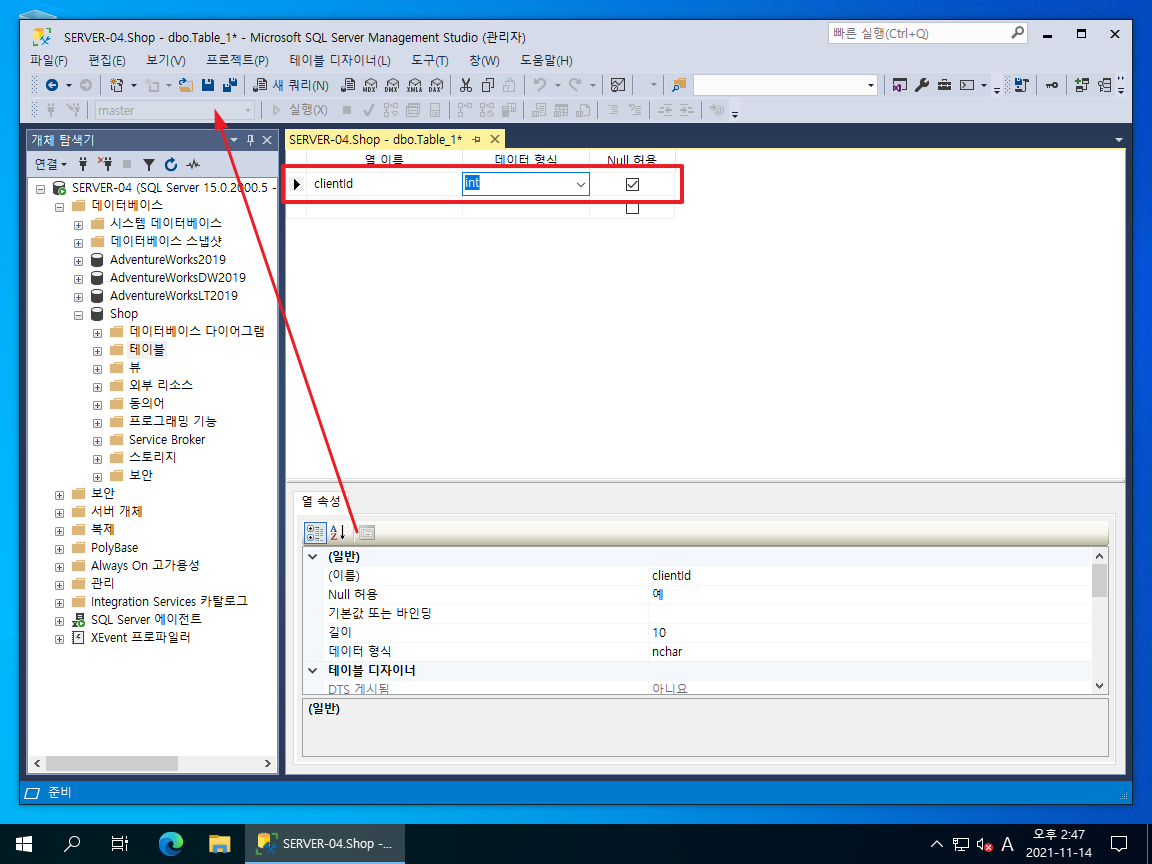The height and width of the screenshot is (864, 1152).
Task: Open the 연결 dropdown in Object Explorer
Action: coord(51,164)
